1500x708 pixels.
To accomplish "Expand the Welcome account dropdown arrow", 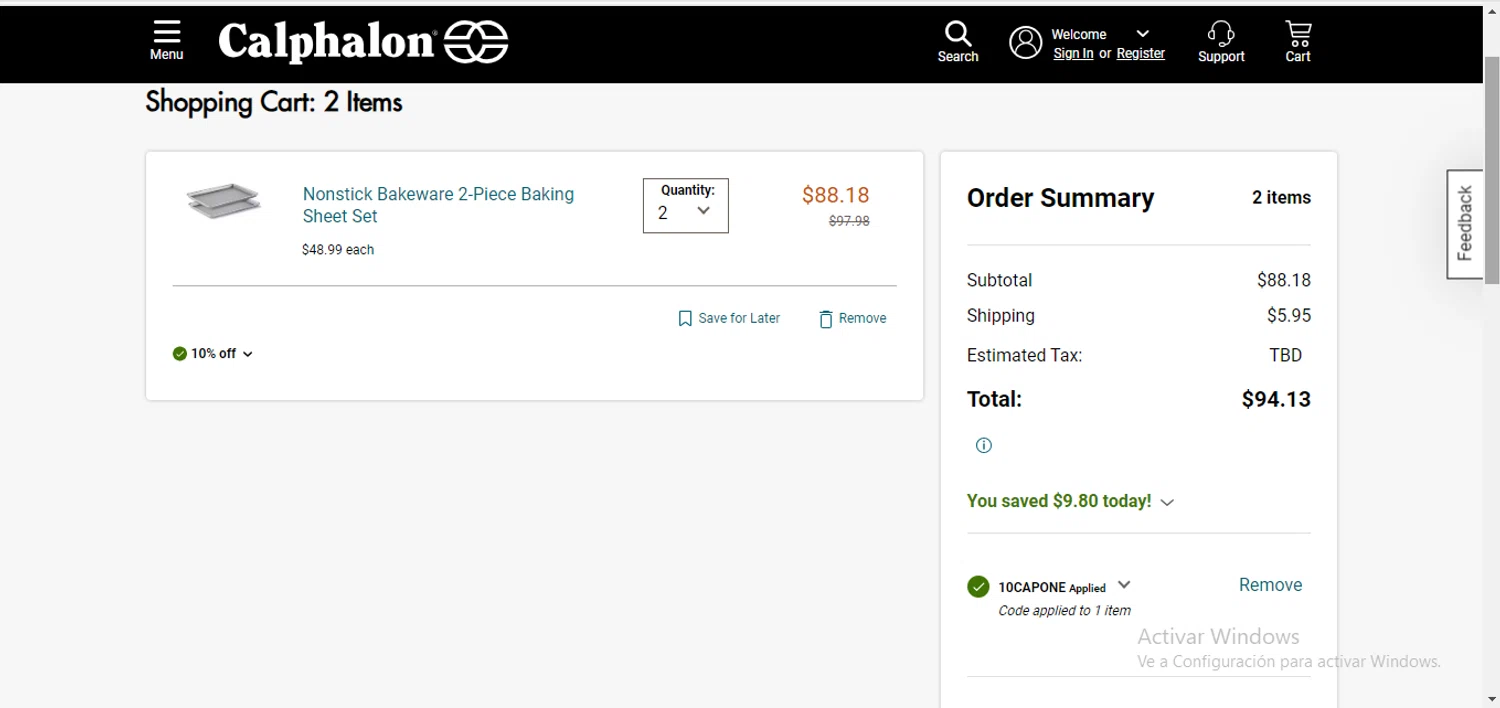I will point(1143,34).
